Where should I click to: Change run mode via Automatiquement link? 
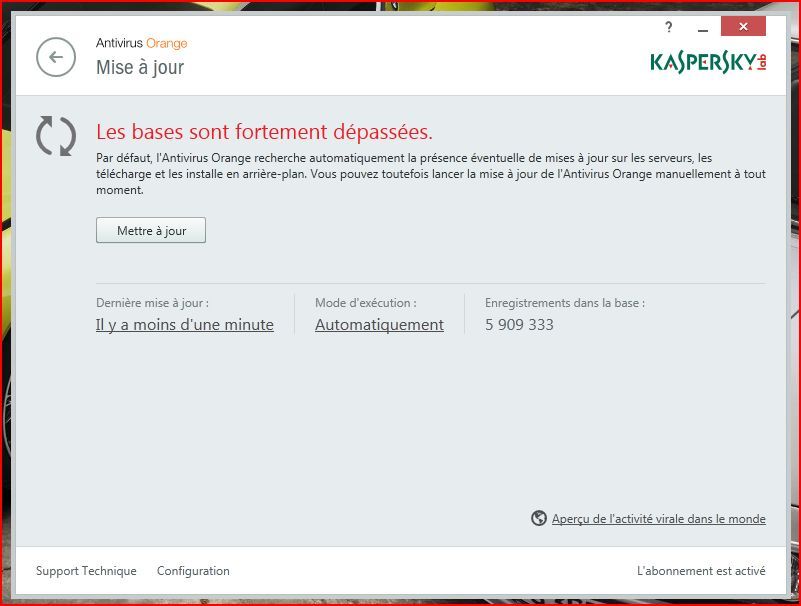[x=380, y=325]
